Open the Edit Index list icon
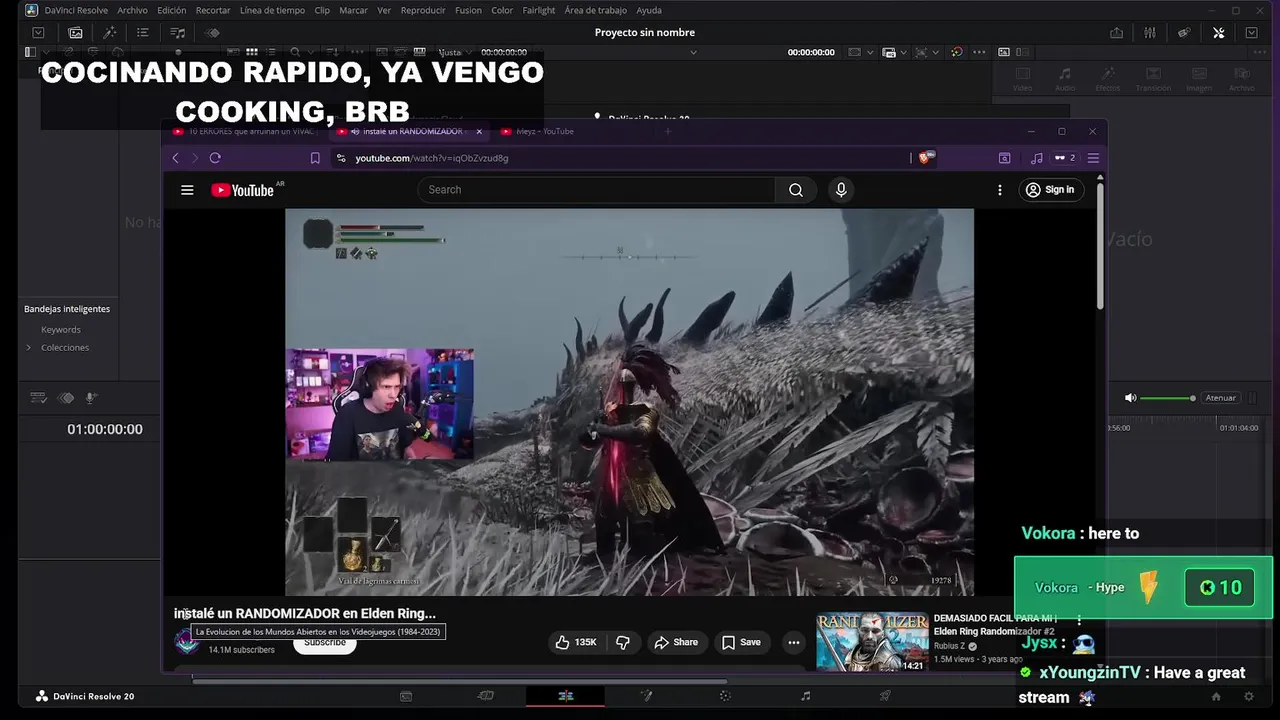Viewport: 1280px width, 720px height. tap(143, 33)
